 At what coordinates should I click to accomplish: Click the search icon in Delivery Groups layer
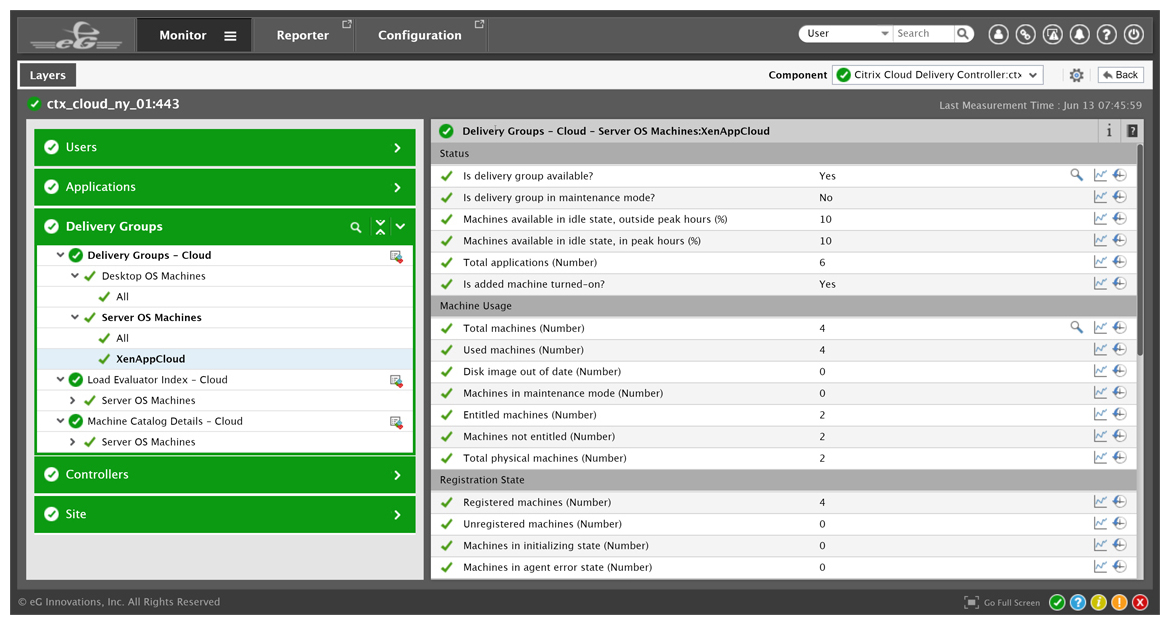coord(356,227)
